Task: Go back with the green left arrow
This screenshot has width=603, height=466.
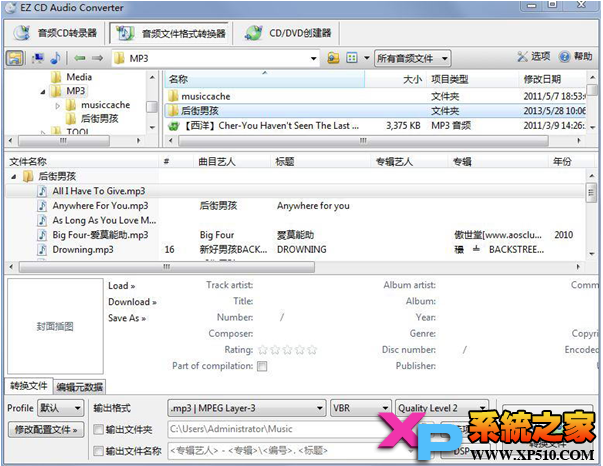Action: pos(80,58)
